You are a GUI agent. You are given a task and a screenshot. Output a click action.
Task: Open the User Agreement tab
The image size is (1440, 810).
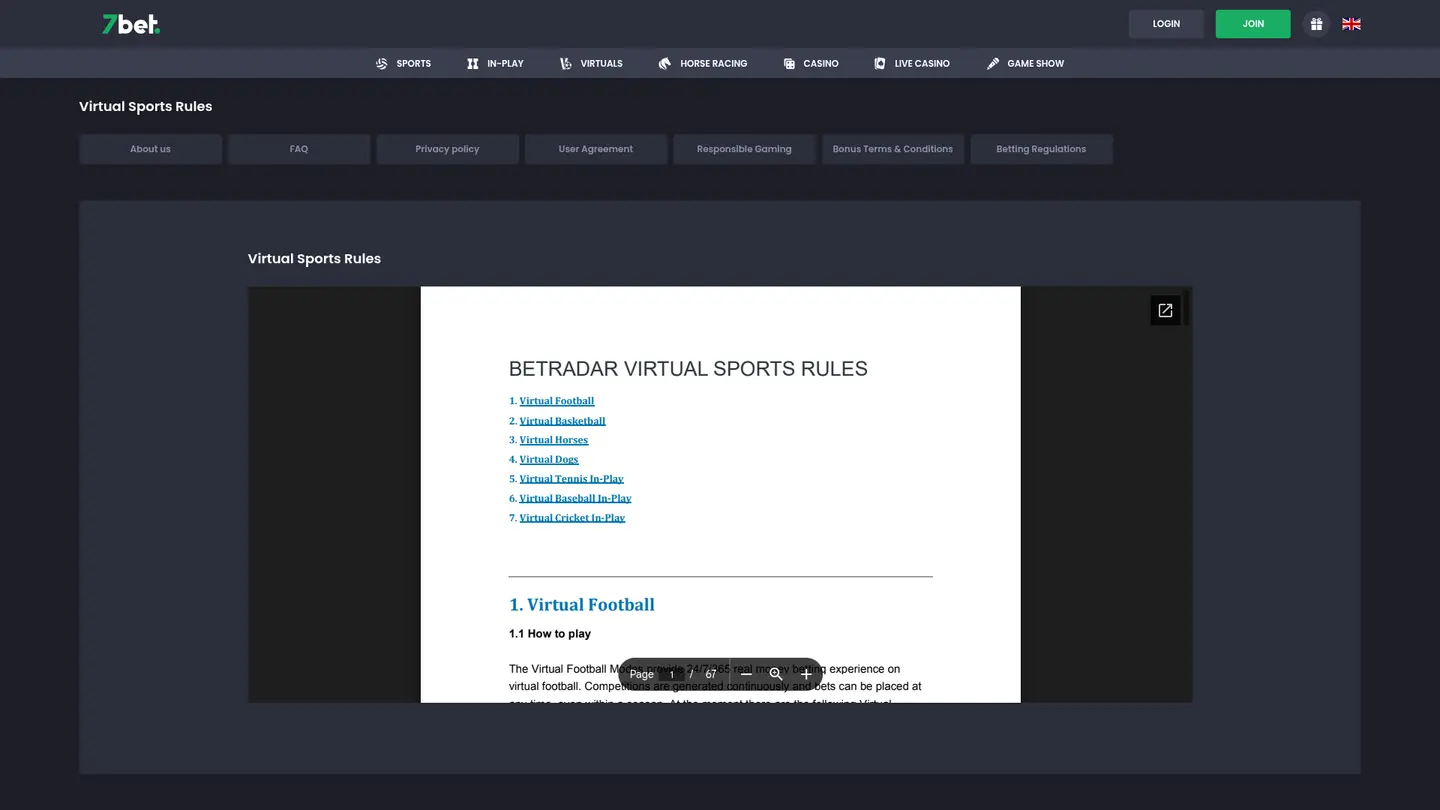(x=596, y=149)
